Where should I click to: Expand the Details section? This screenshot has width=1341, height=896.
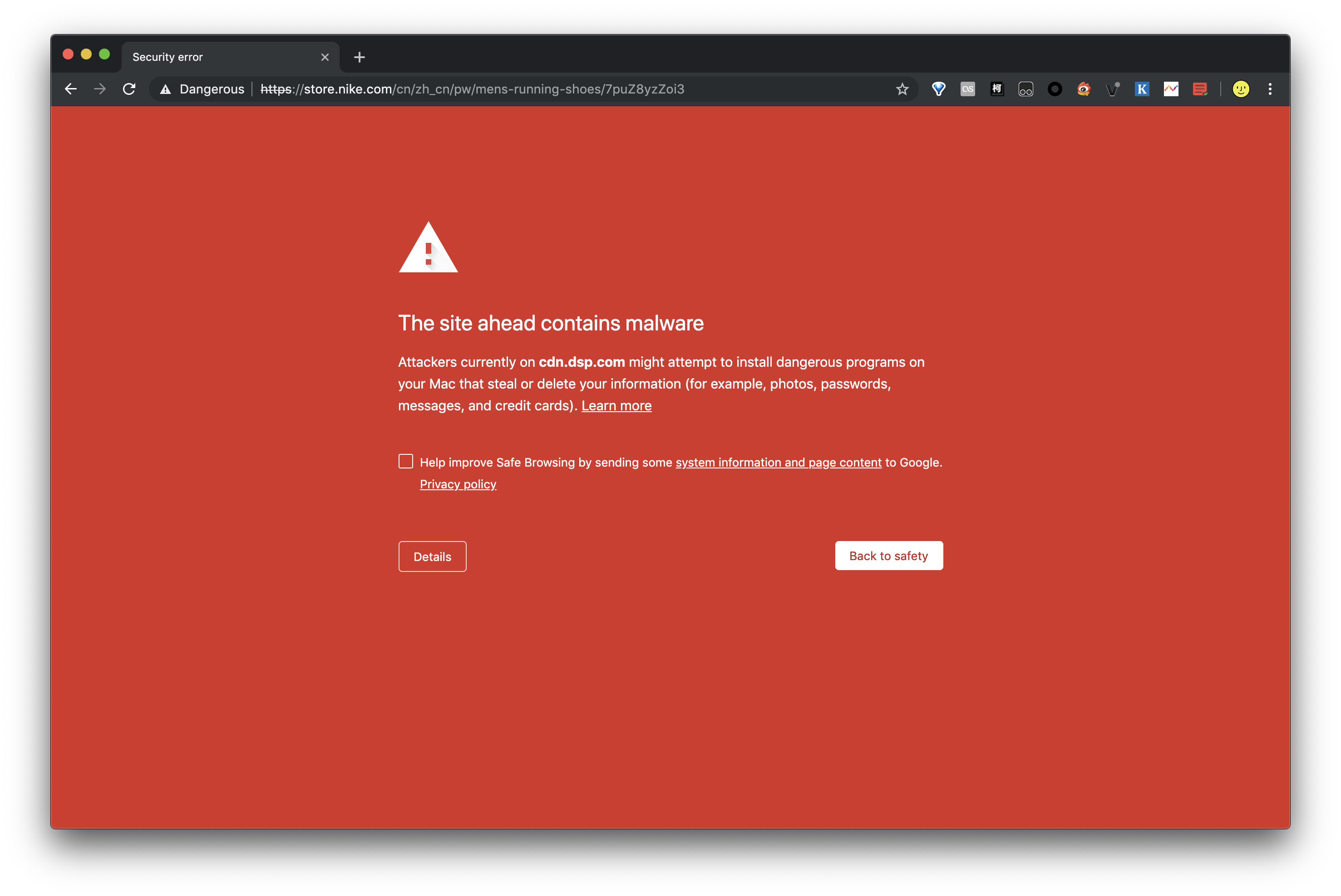(x=432, y=556)
